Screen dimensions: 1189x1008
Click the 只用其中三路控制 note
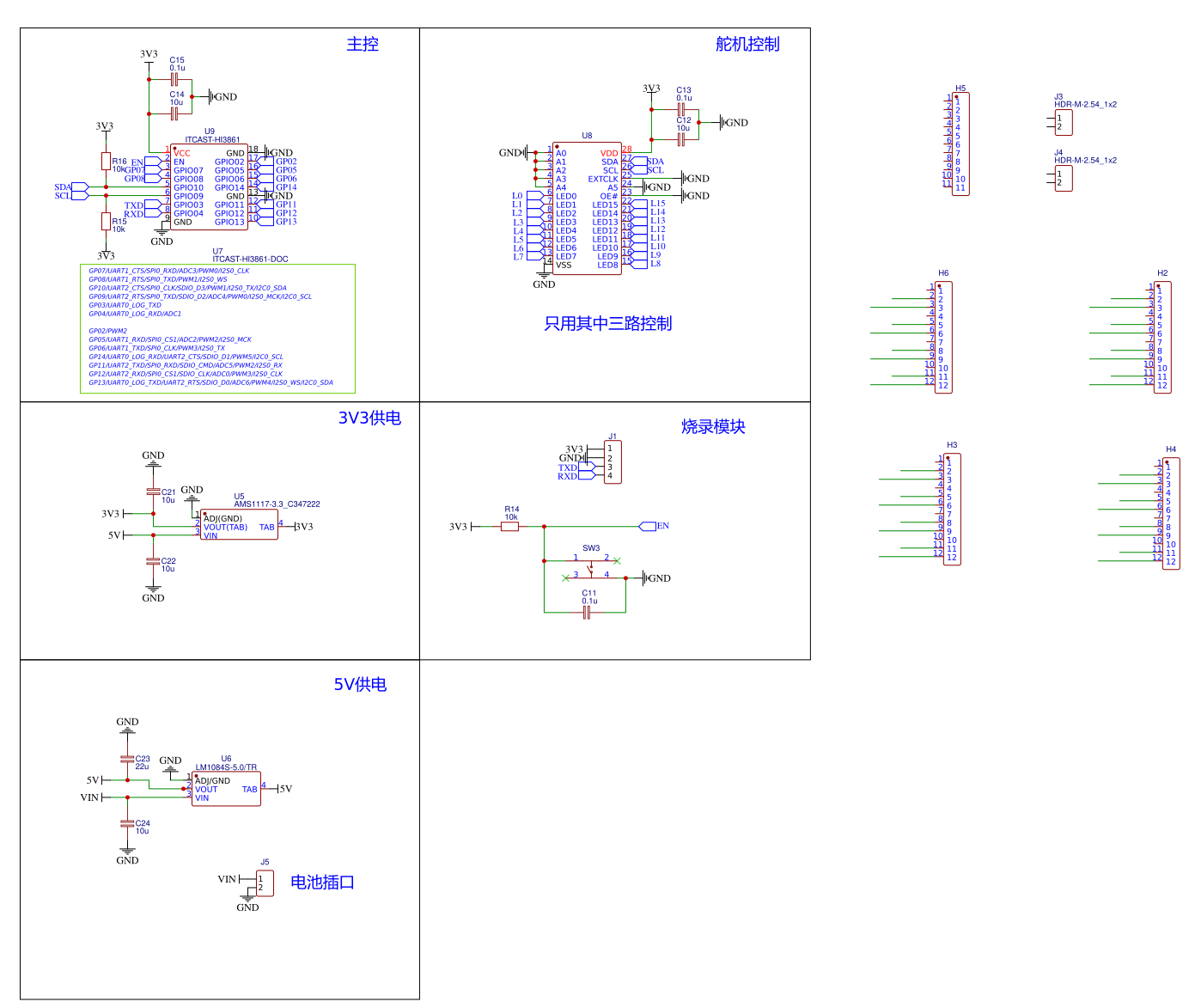point(608,323)
